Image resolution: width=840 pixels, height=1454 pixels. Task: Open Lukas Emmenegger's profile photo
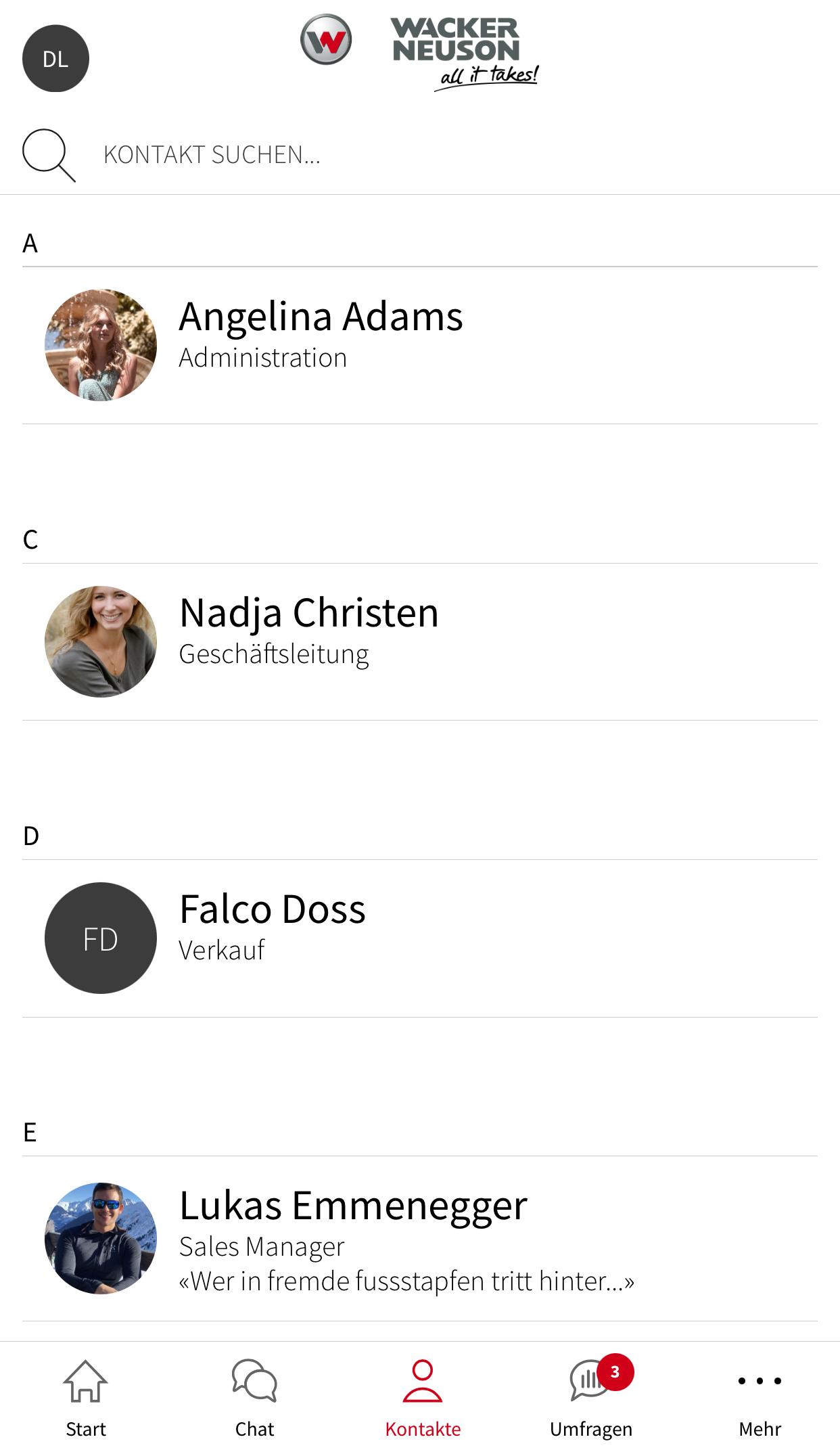tap(101, 1238)
